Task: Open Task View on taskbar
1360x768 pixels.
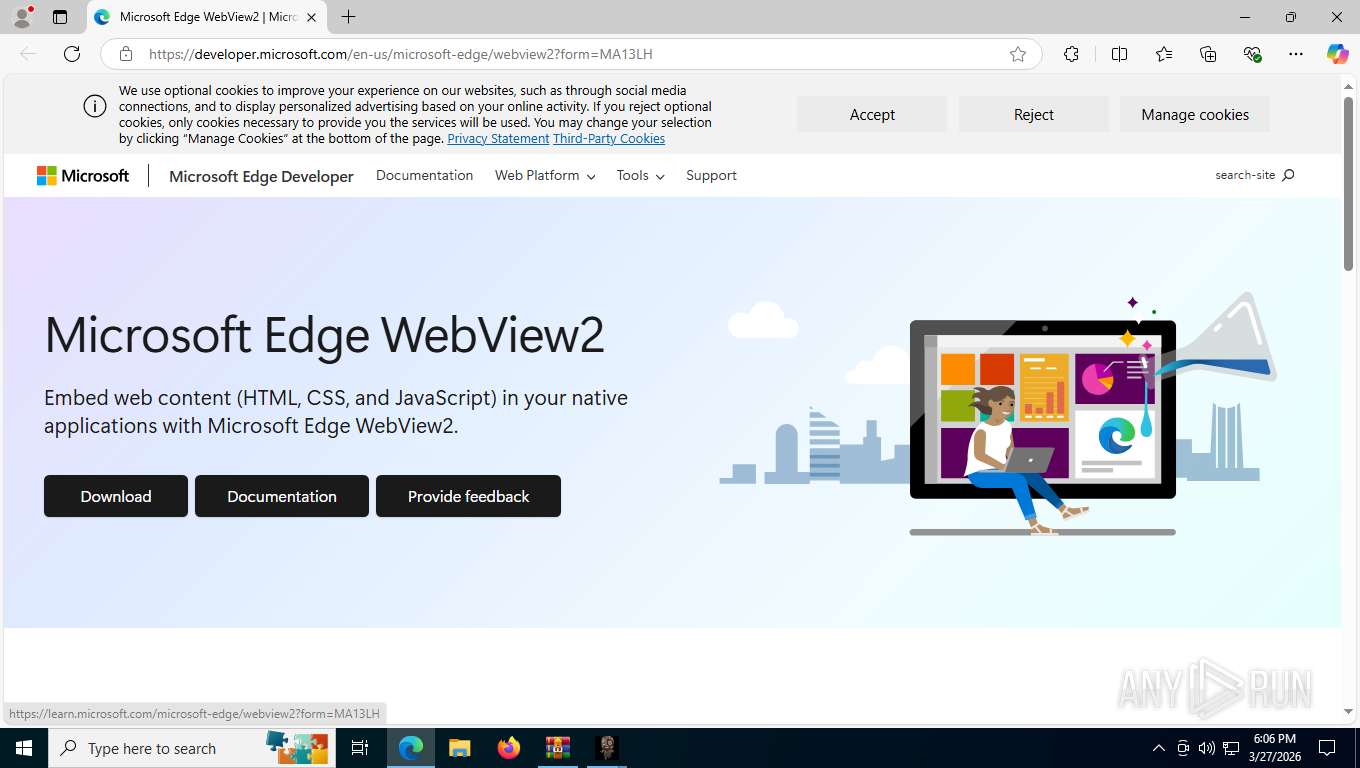Action: point(360,748)
